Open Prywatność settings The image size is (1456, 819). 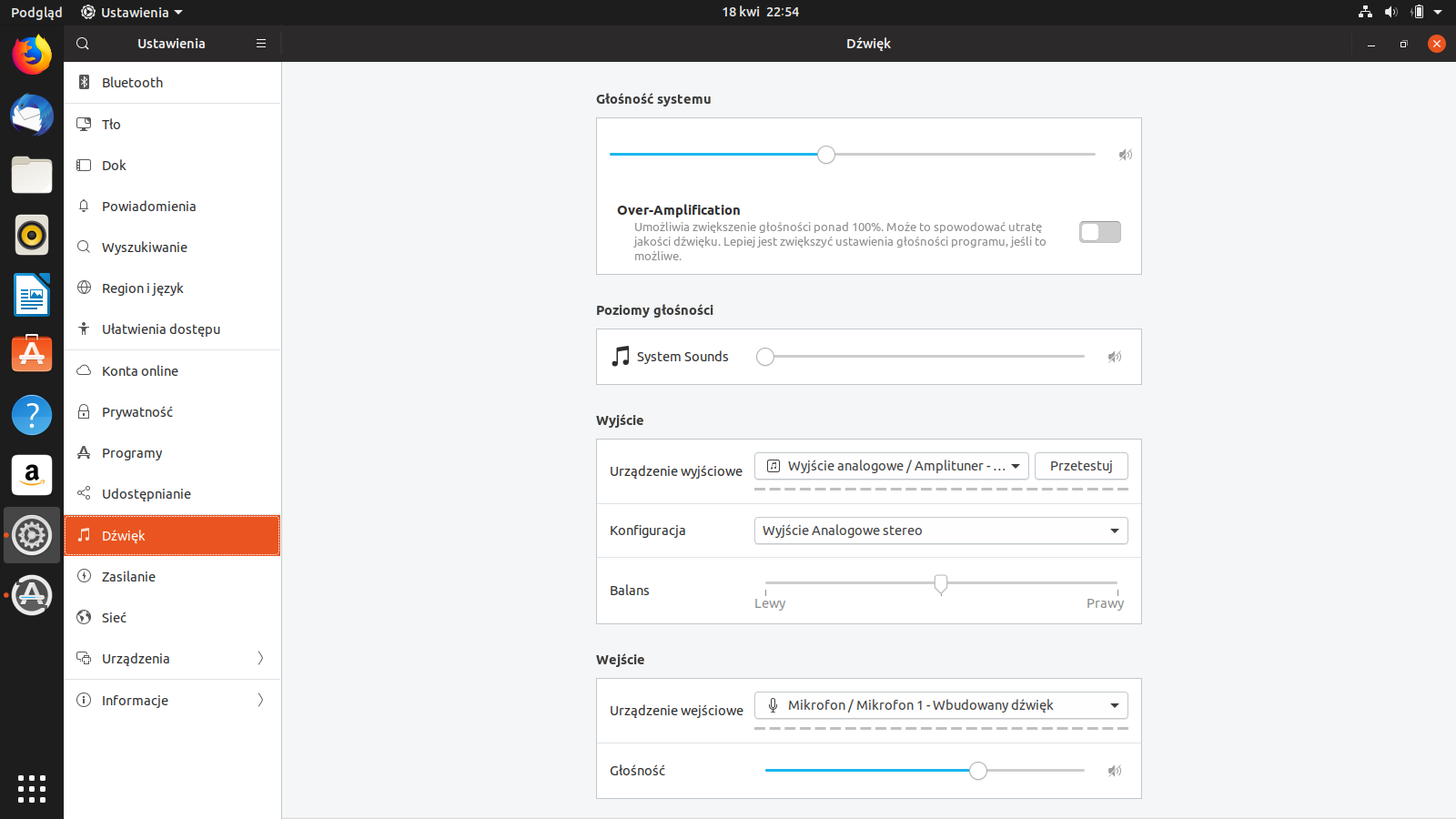172,412
